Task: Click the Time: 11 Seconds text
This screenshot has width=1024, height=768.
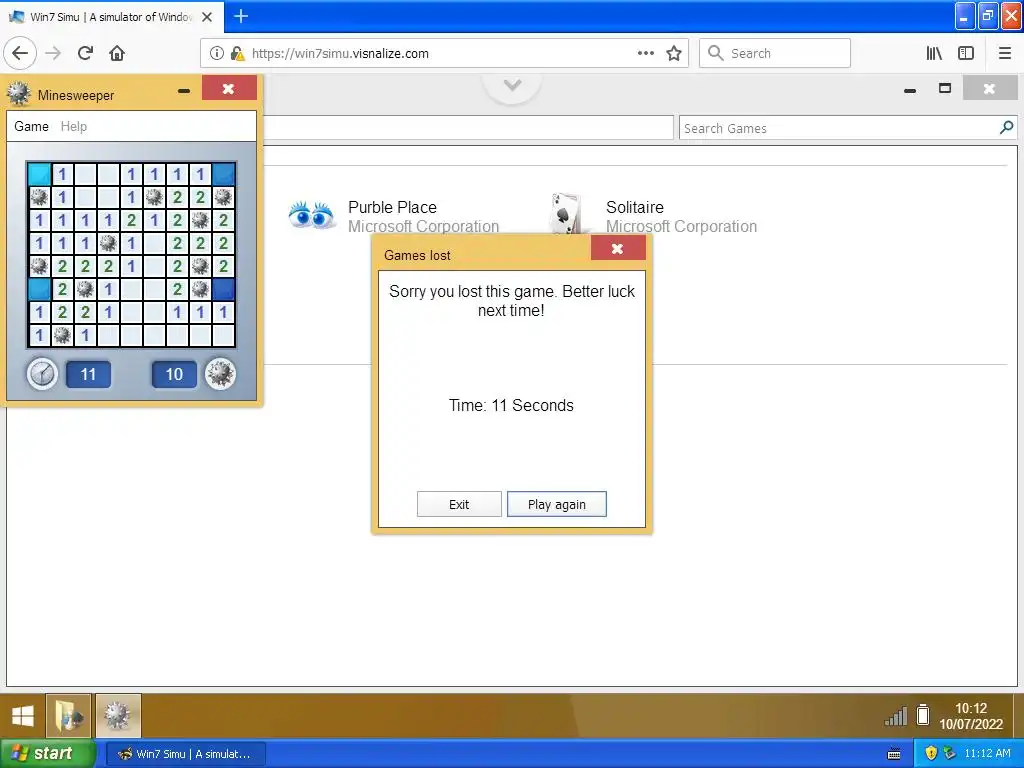Action: tap(511, 406)
